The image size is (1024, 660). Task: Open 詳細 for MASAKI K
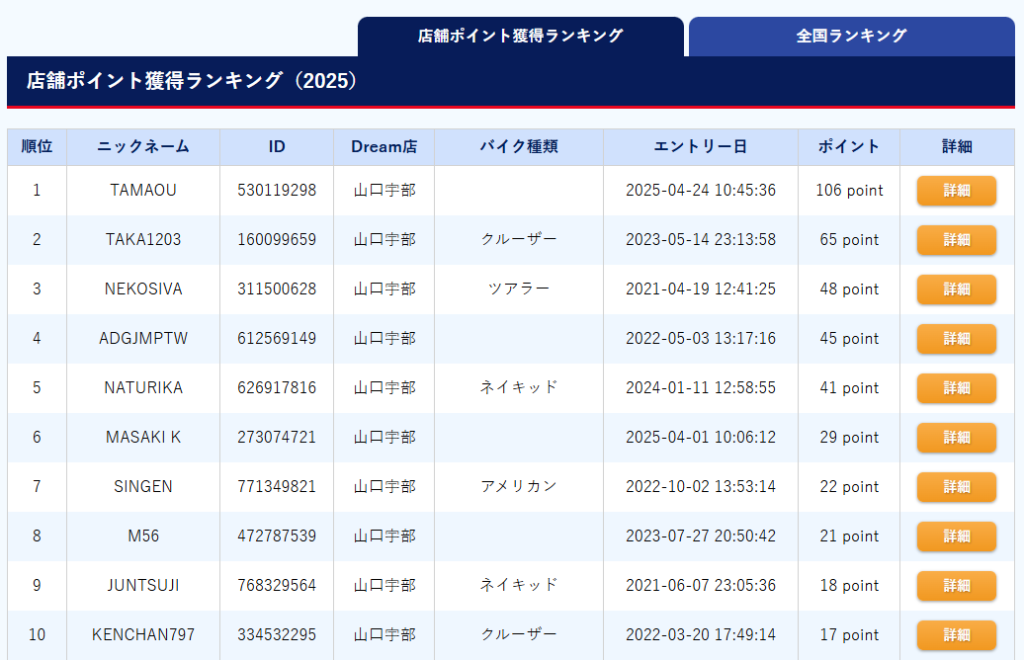pyautogui.click(x=956, y=437)
